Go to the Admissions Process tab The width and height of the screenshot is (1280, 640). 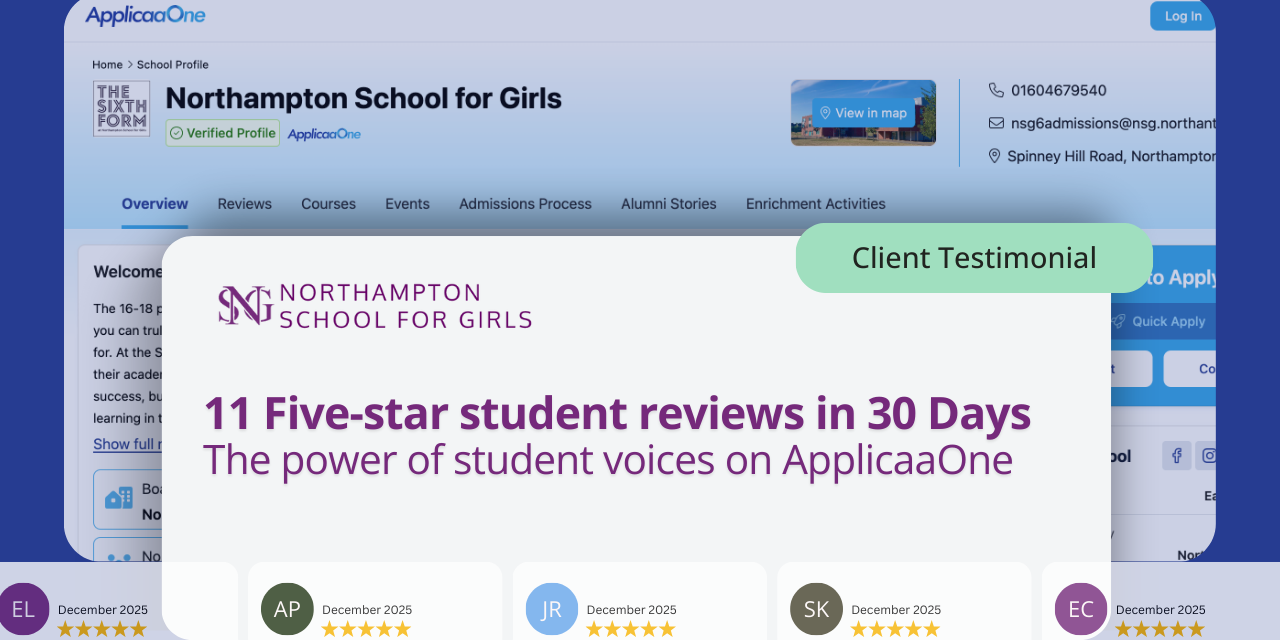(x=525, y=204)
